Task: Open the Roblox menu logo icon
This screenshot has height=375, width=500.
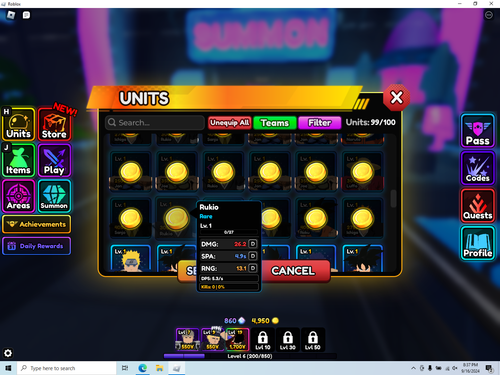Action: [11, 15]
